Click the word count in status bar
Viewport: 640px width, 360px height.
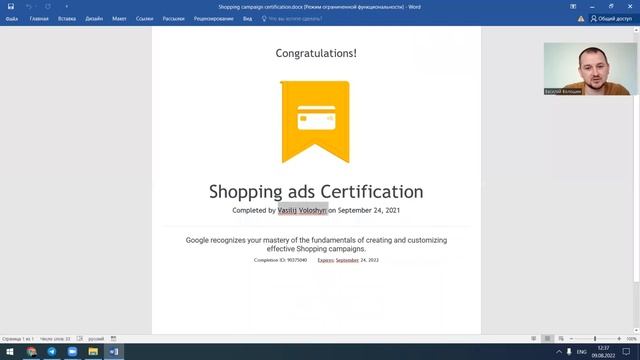pyautogui.click(x=55, y=339)
